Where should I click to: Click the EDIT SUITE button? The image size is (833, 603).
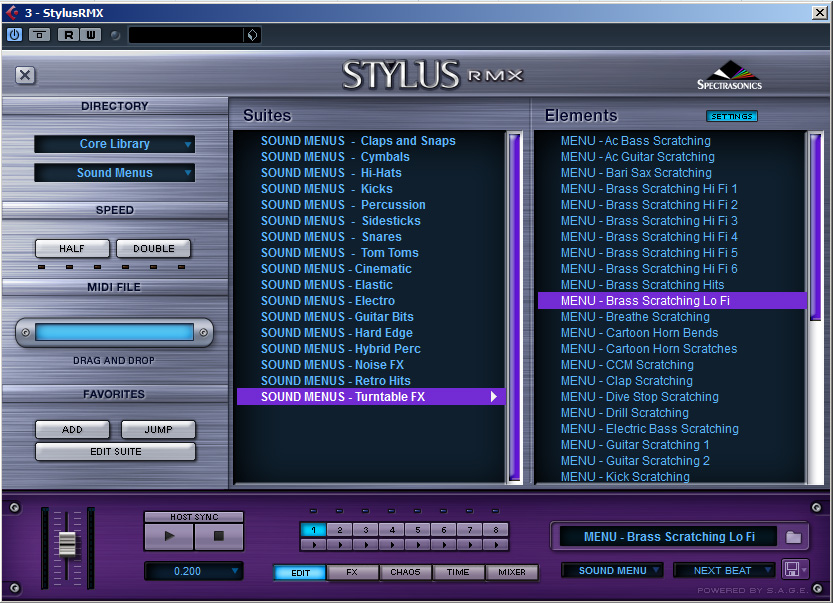pyautogui.click(x=115, y=452)
